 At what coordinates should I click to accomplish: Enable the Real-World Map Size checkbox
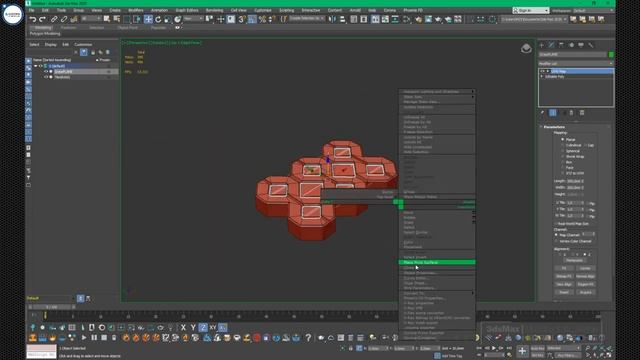(x=556, y=224)
